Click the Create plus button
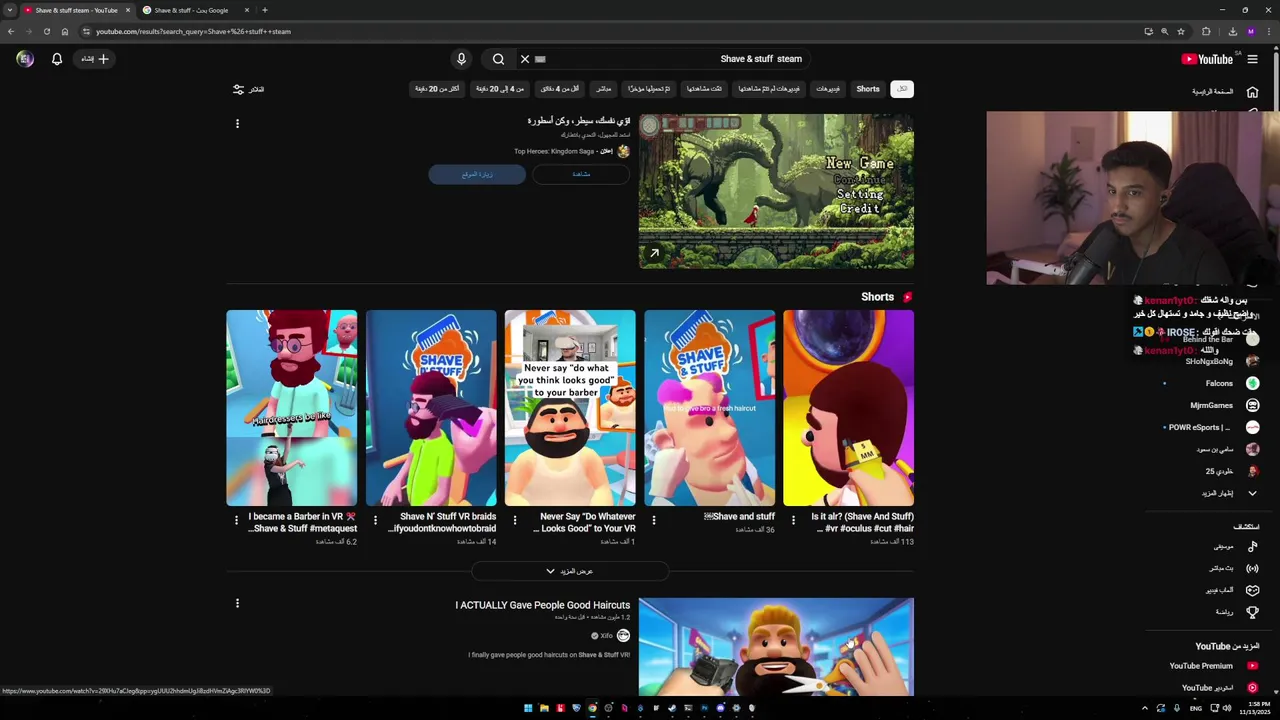The image size is (1280, 720). coord(95,59)
